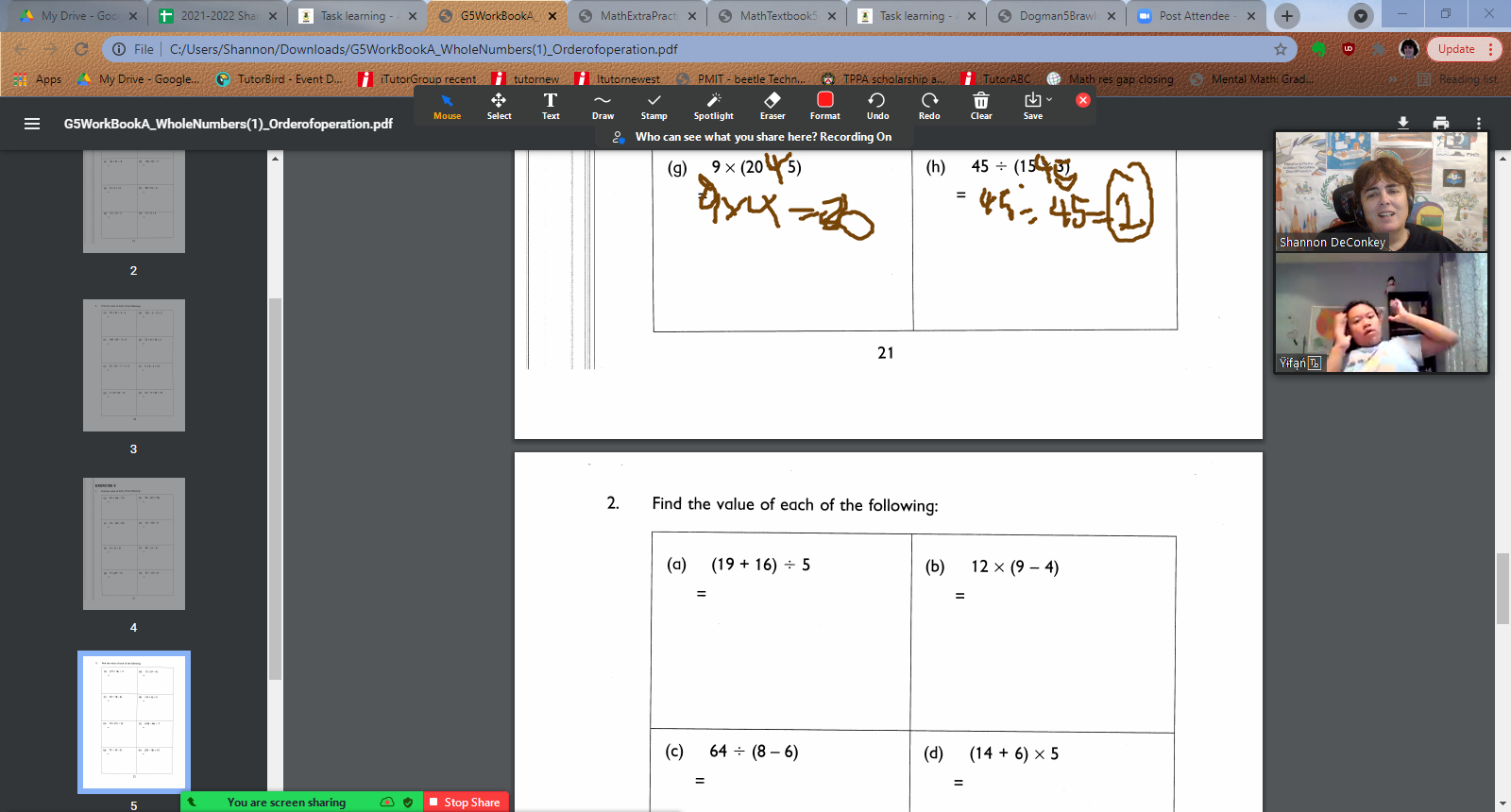This screenshot has width=1511, height=812.
Task: Open page 2 thumbnail
Action: click(x=133, y=201)
